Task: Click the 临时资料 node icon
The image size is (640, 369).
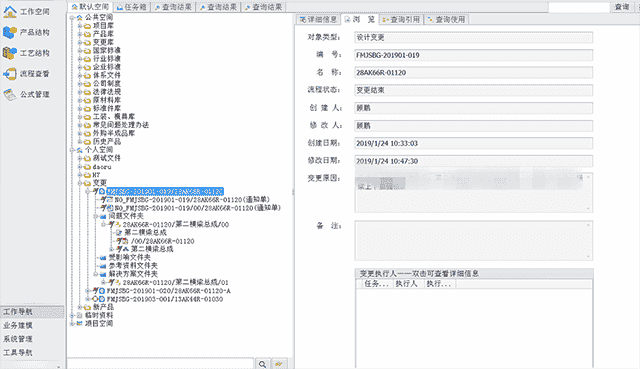Action: tap(80, 316)
